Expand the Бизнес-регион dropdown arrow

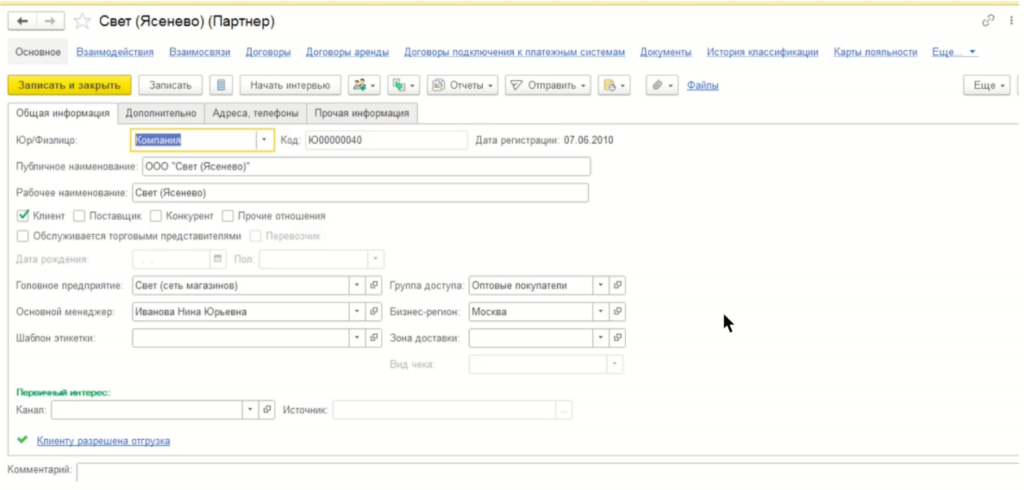601,312
